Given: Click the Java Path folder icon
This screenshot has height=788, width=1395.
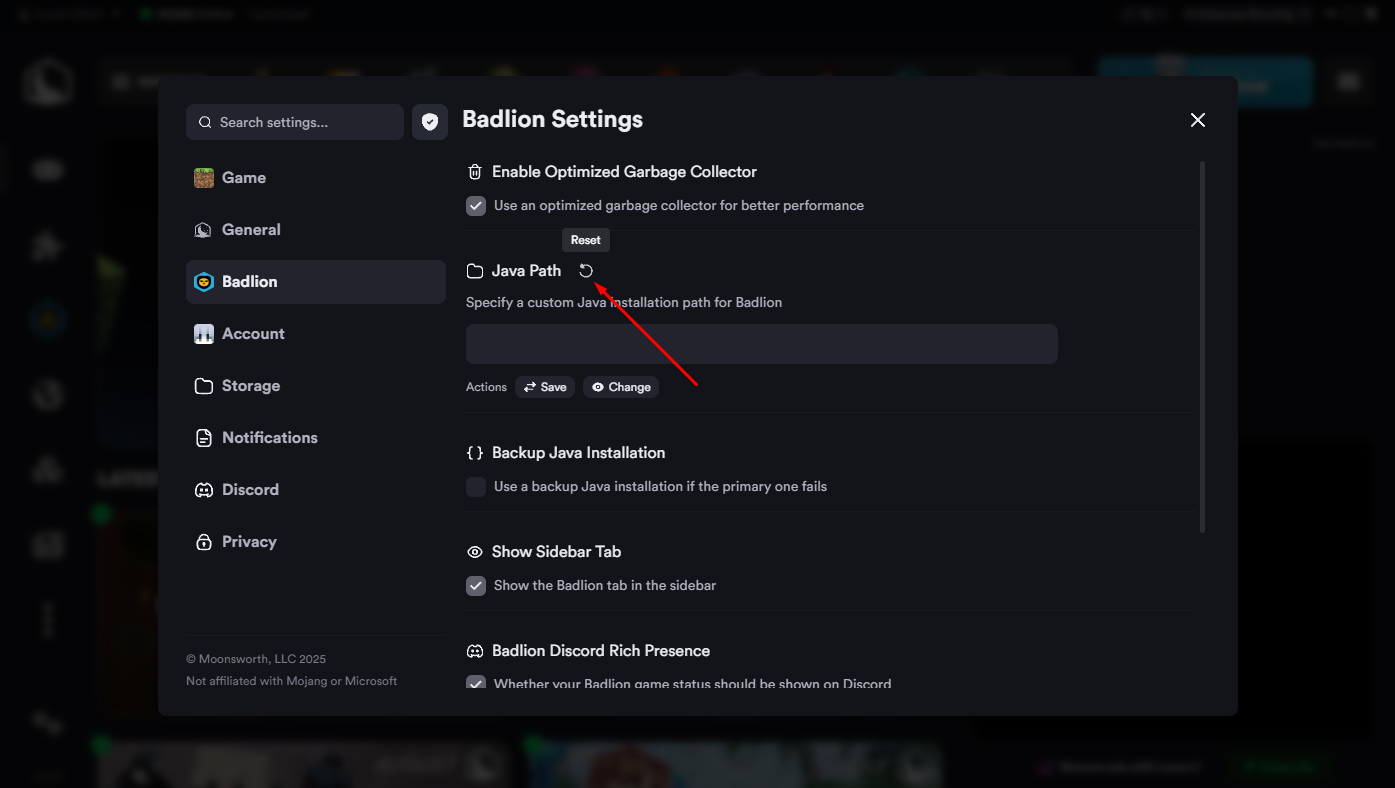Looking at the screenshot, I should point(475,271).
